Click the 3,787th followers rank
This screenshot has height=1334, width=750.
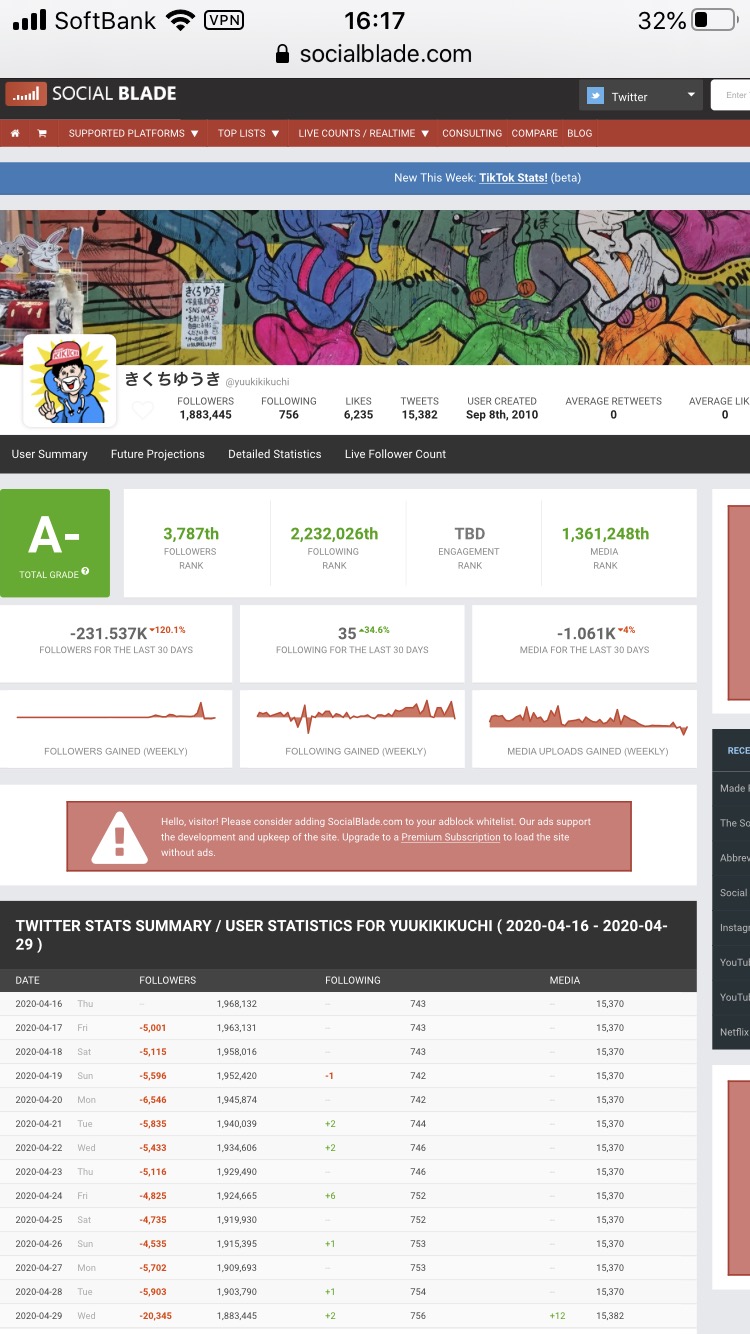coord(191,534)
